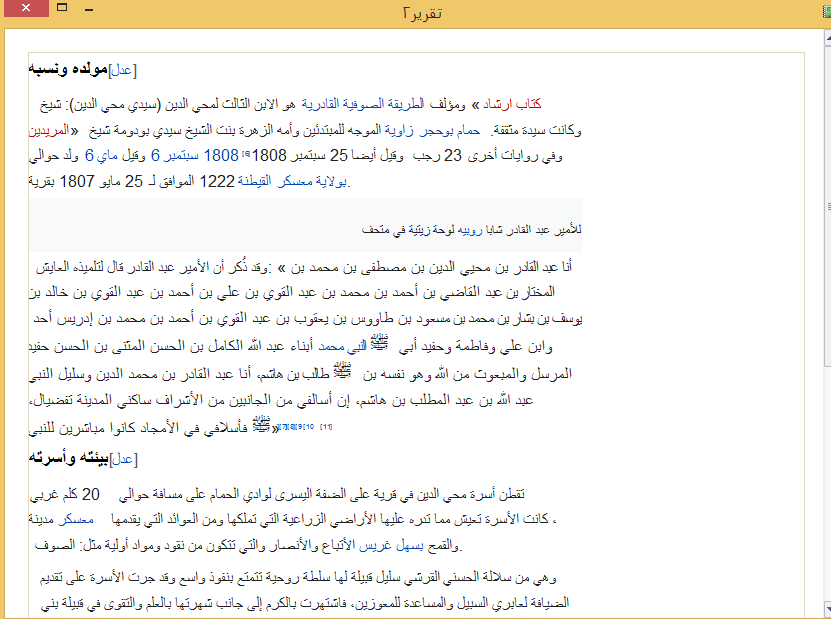
Task: Click the مولده ونسبه section heading
Action: (68, 69)
